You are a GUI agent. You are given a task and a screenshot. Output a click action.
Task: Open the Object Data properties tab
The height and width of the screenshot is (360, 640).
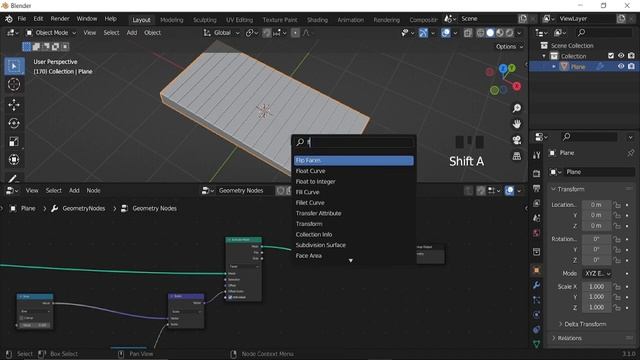[x=536, y=344]
